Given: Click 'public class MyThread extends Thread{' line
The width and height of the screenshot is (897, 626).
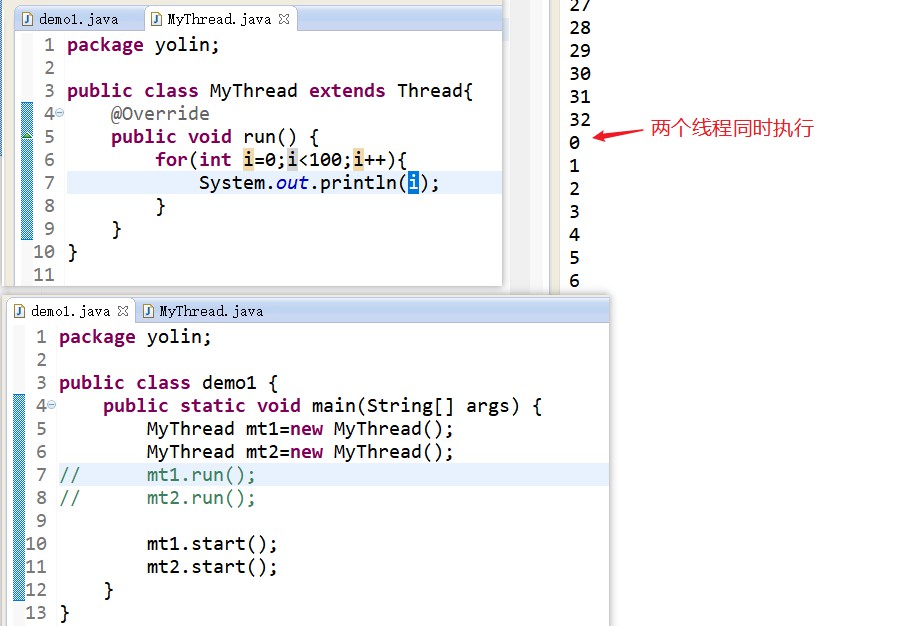Looking at the screenshot, I should pos(270,90).
